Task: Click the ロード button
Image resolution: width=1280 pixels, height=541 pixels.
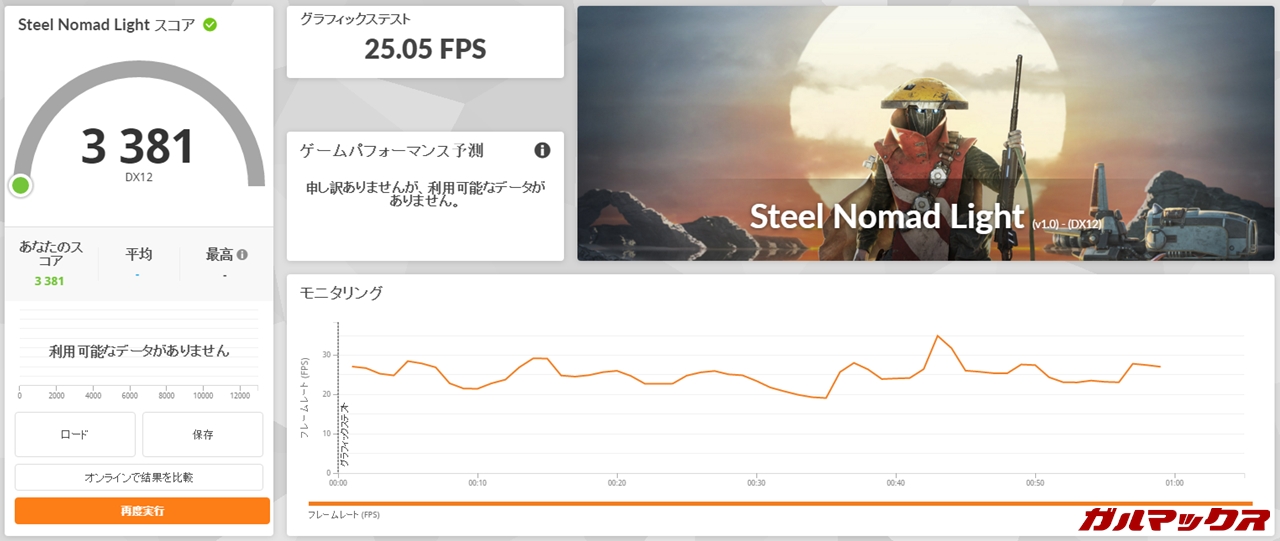Action: tap(75, 435)
